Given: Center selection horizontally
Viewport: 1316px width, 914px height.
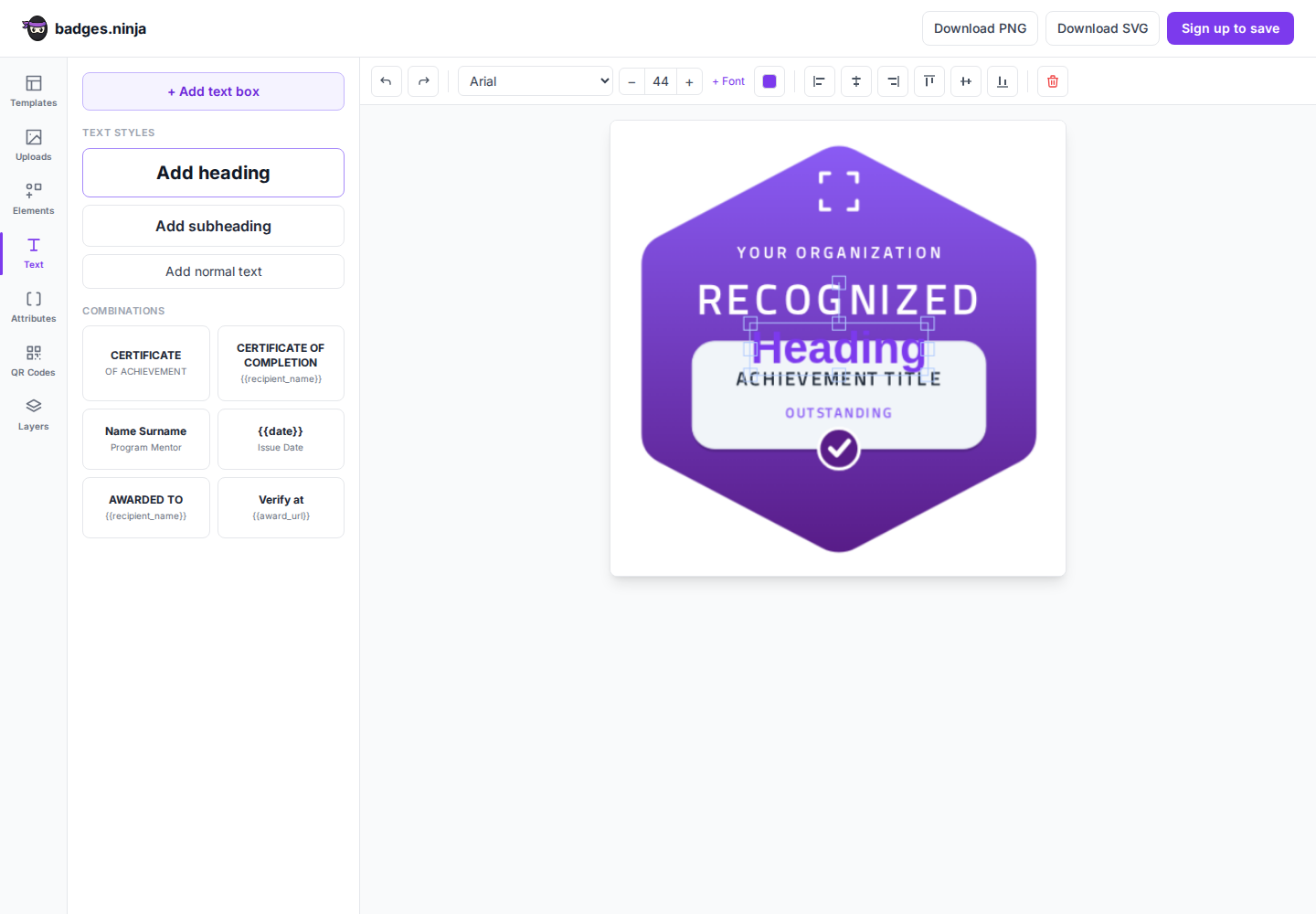Looking at the screenshot, I should (x=856, y=81).
